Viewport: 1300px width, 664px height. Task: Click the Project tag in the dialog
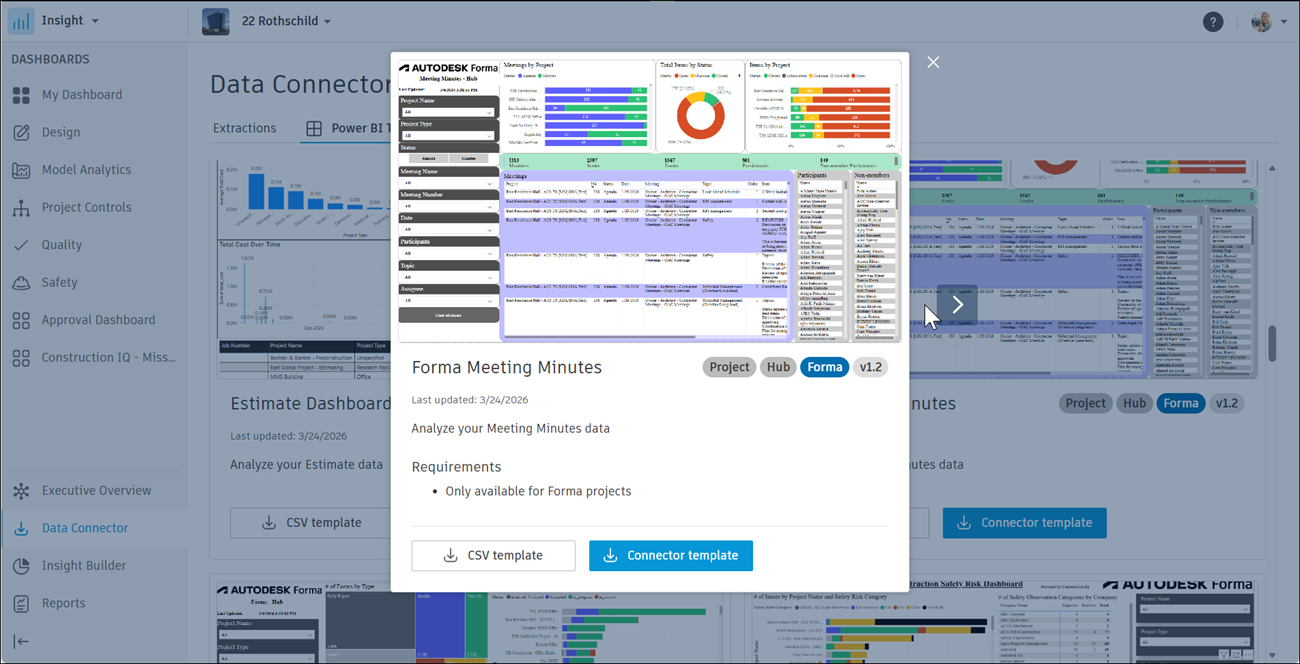tap(729, 367)
